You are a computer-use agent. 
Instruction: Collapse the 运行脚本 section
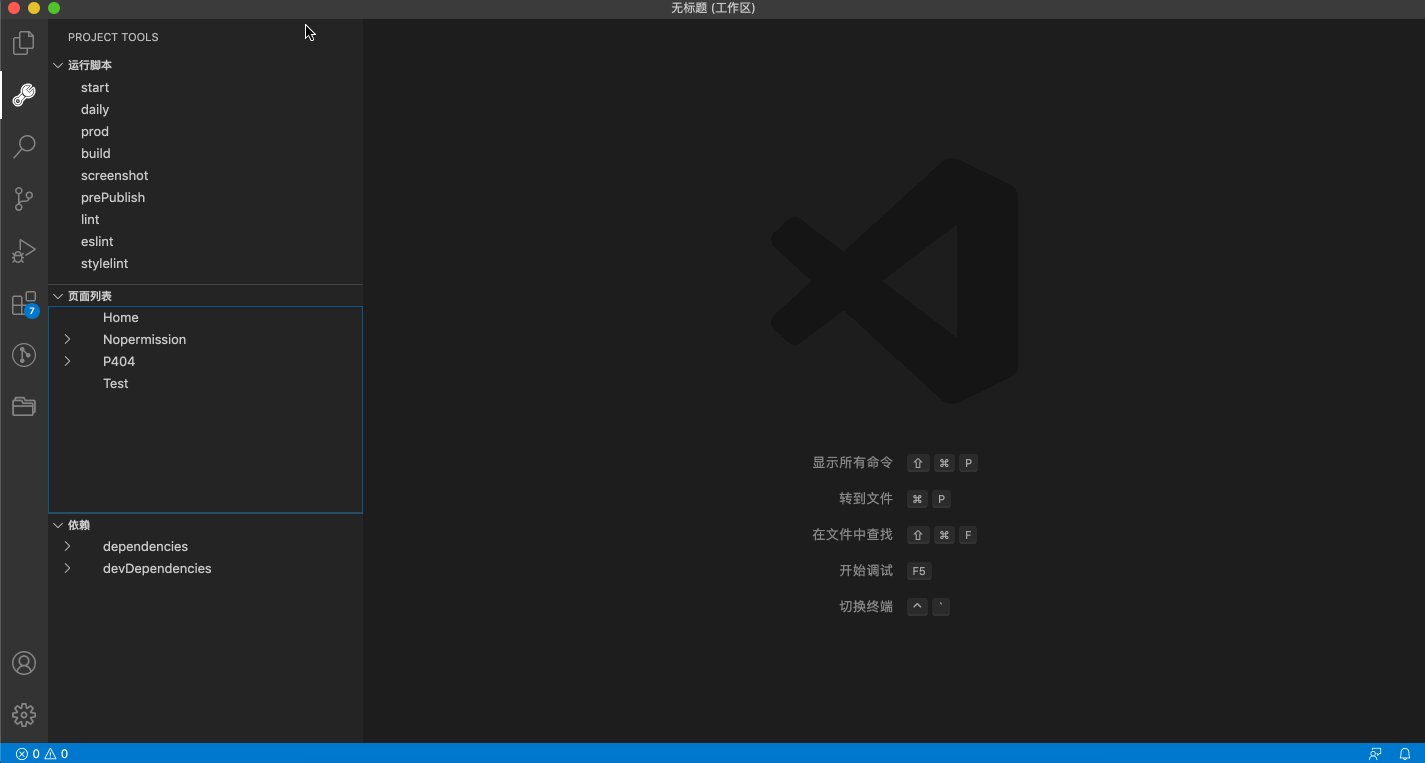pos(58,65)
